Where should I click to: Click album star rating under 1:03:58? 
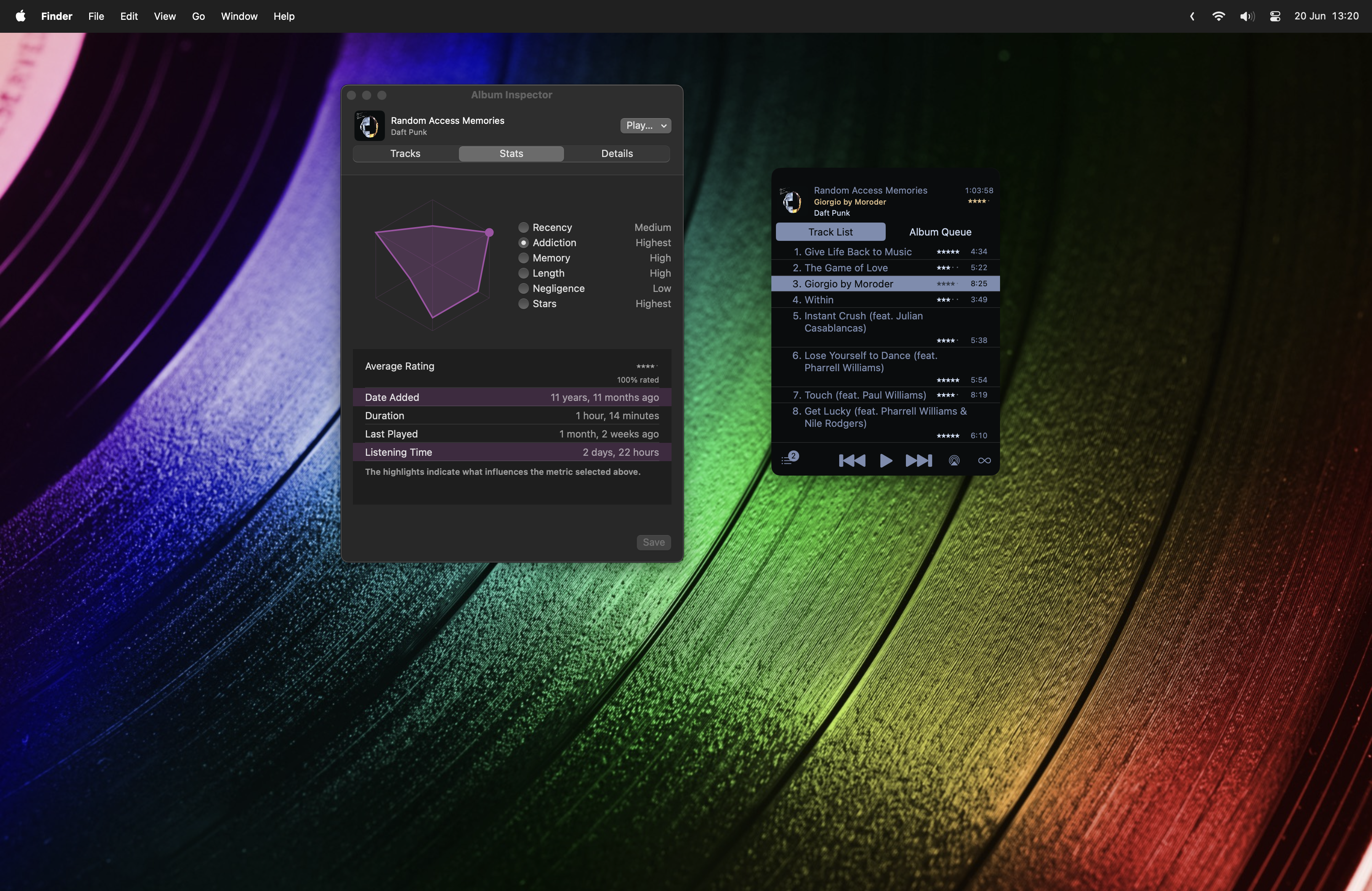click(x=978, y=201)
